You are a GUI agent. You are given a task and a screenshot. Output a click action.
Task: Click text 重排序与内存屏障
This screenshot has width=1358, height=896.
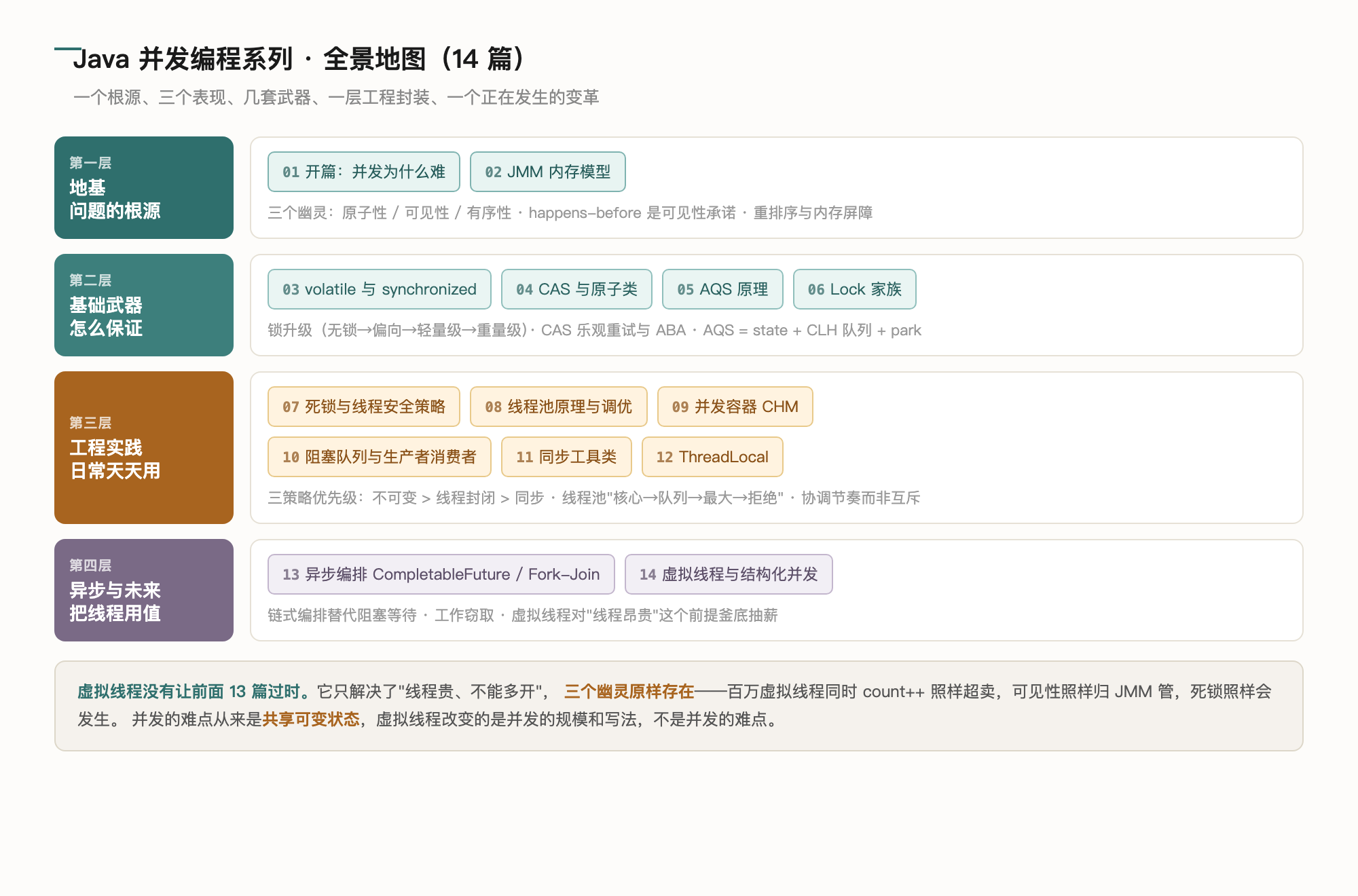[813, 213]
